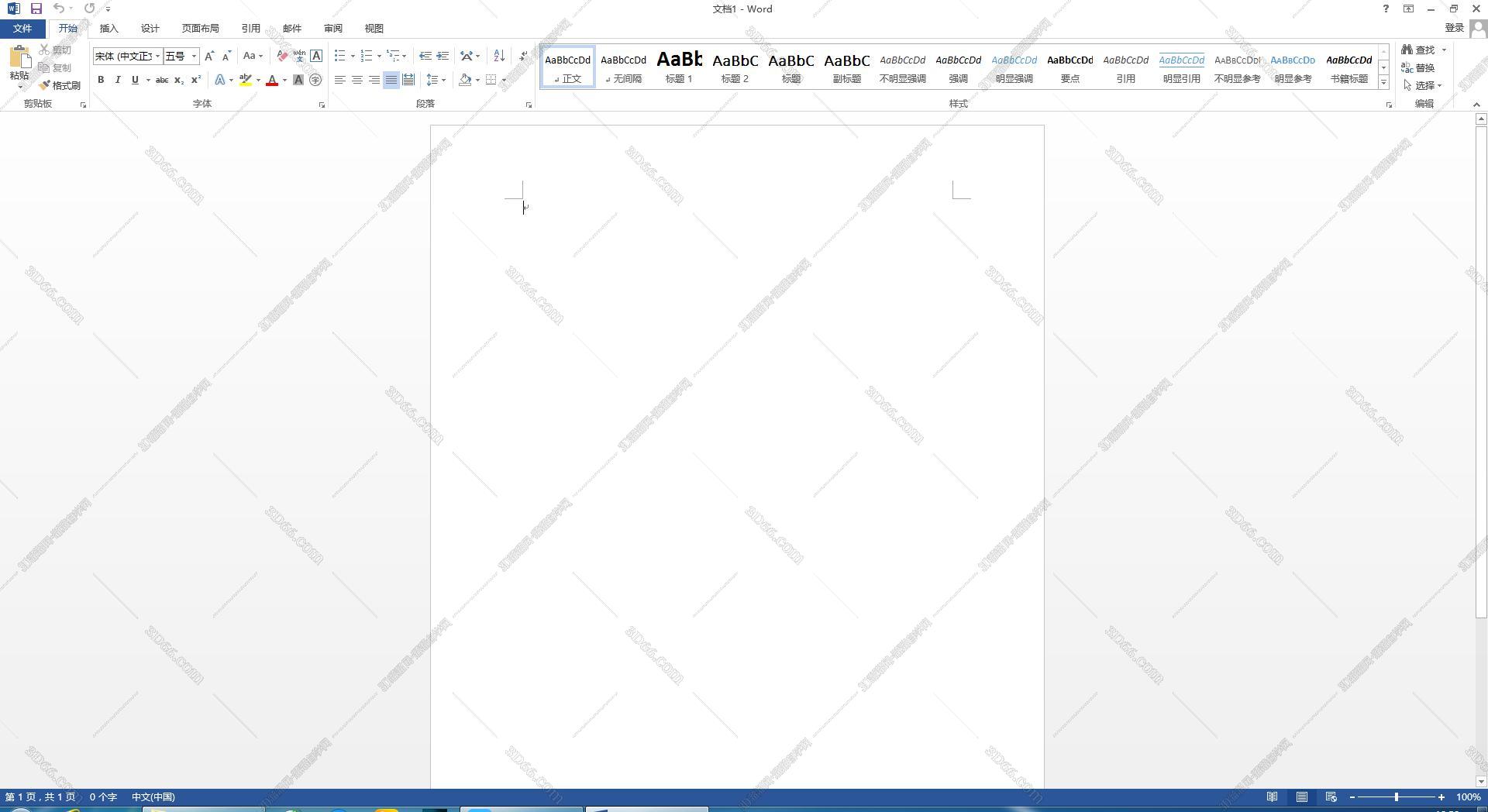This screenshot has width=1488, height=812.
Task: Click the sort (排序) icon
Action: [x=498, y=57]
